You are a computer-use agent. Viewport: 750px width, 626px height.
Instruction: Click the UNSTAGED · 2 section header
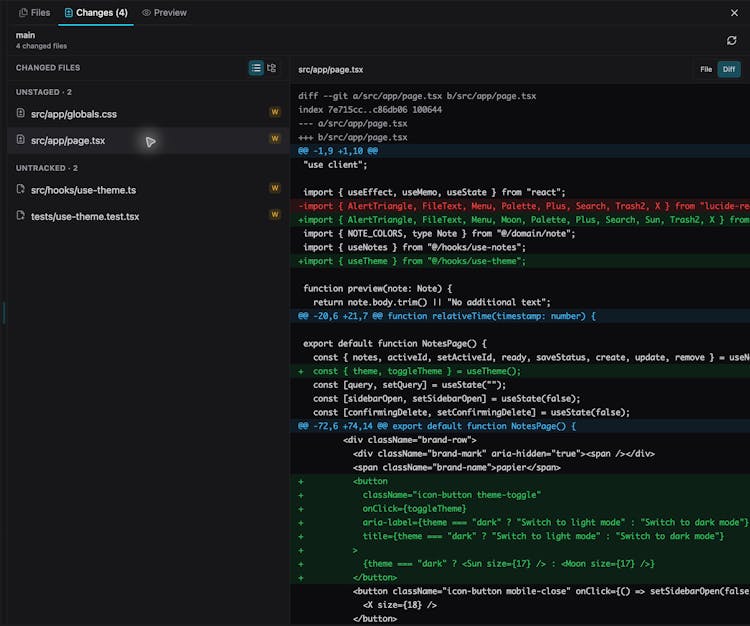pyautogui.click(x=44, y=92)
